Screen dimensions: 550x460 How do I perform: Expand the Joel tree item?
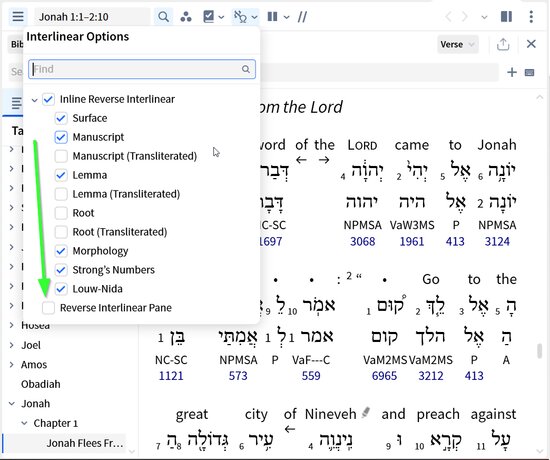pyautogui.click(x=12, y=345)
